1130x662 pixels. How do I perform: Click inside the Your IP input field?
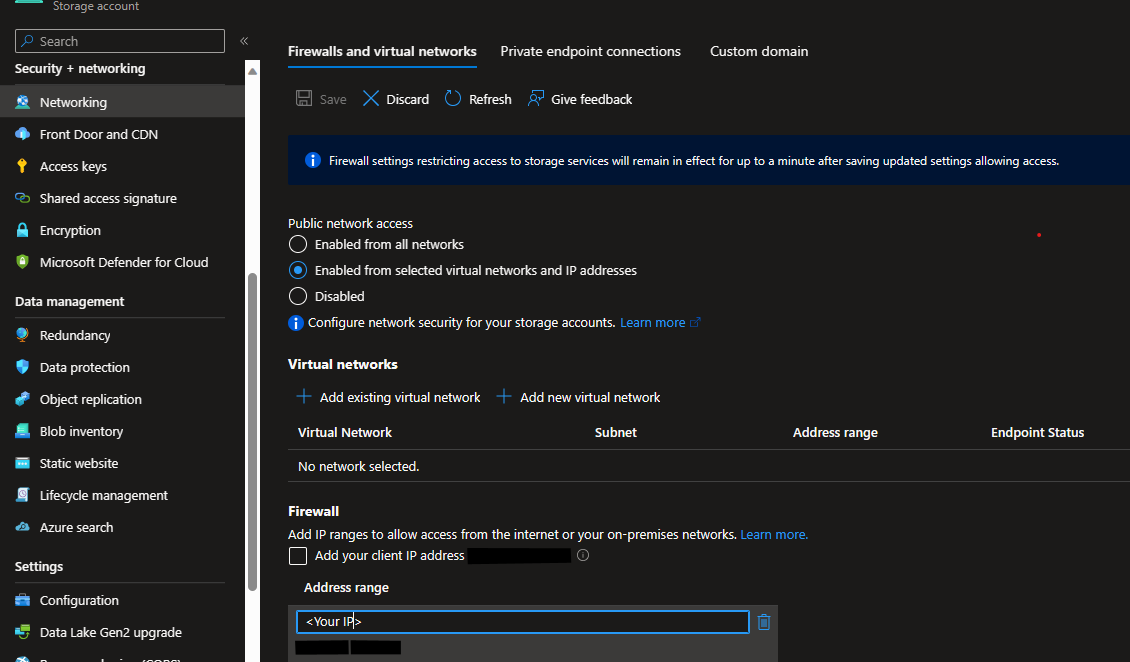tap(520, 621)
